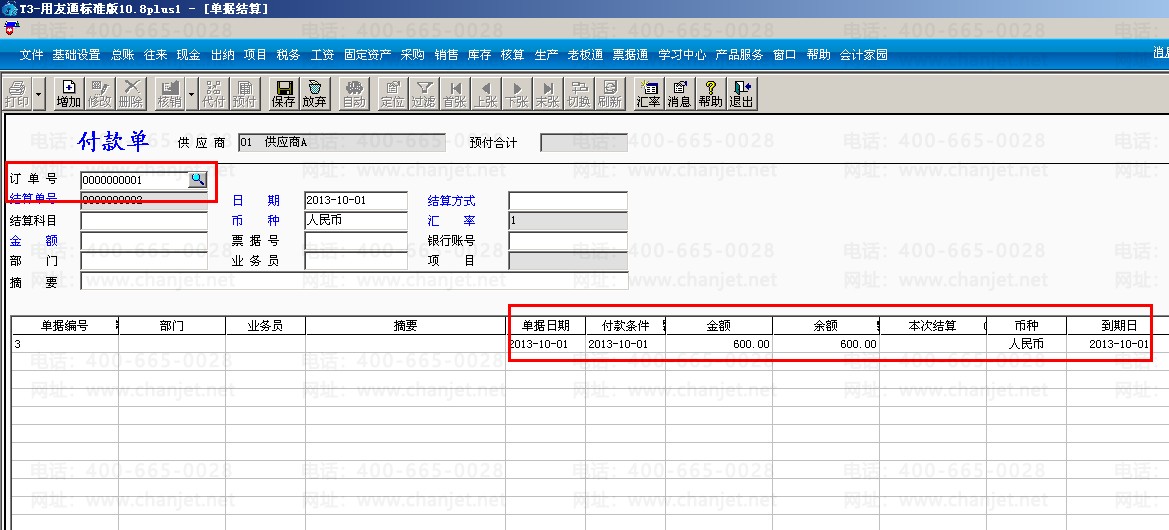Viewport: 1169px width, 530px height.
Task: Click the 刷新 refresh toolbar icon
Action: pos(609,94)
